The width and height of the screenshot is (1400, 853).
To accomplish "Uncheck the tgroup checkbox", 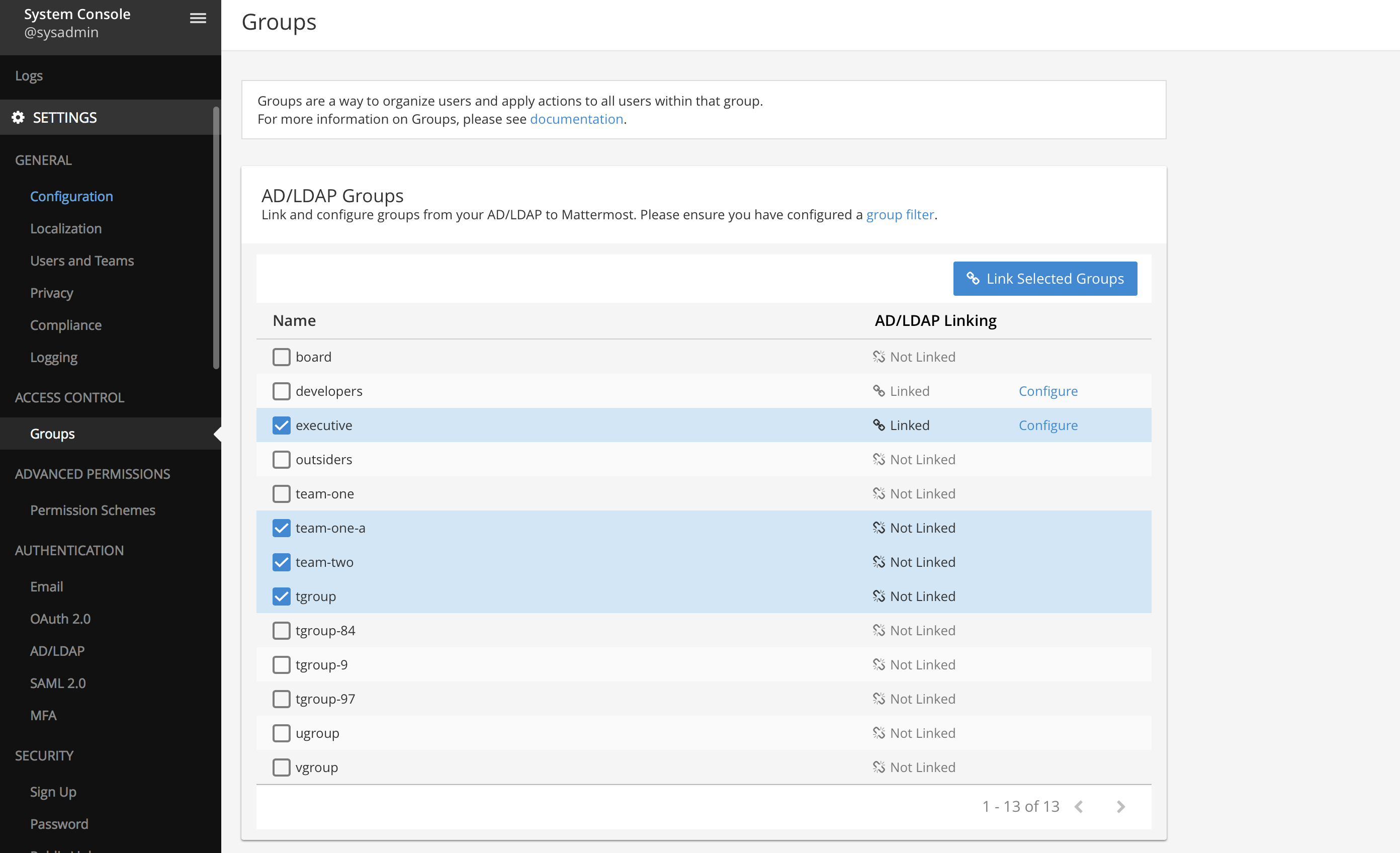I will 281,596.
